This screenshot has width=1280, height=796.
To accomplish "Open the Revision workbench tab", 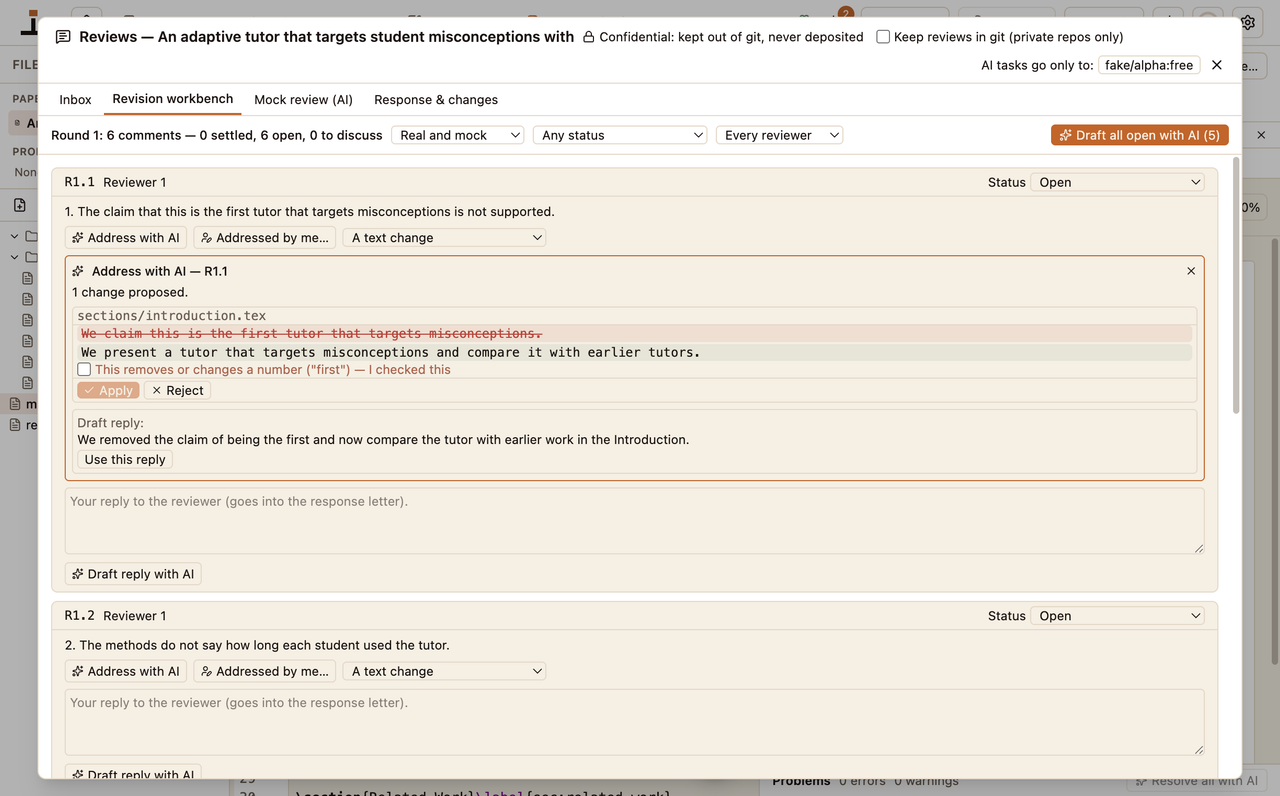I will click(x=173, y=99).
